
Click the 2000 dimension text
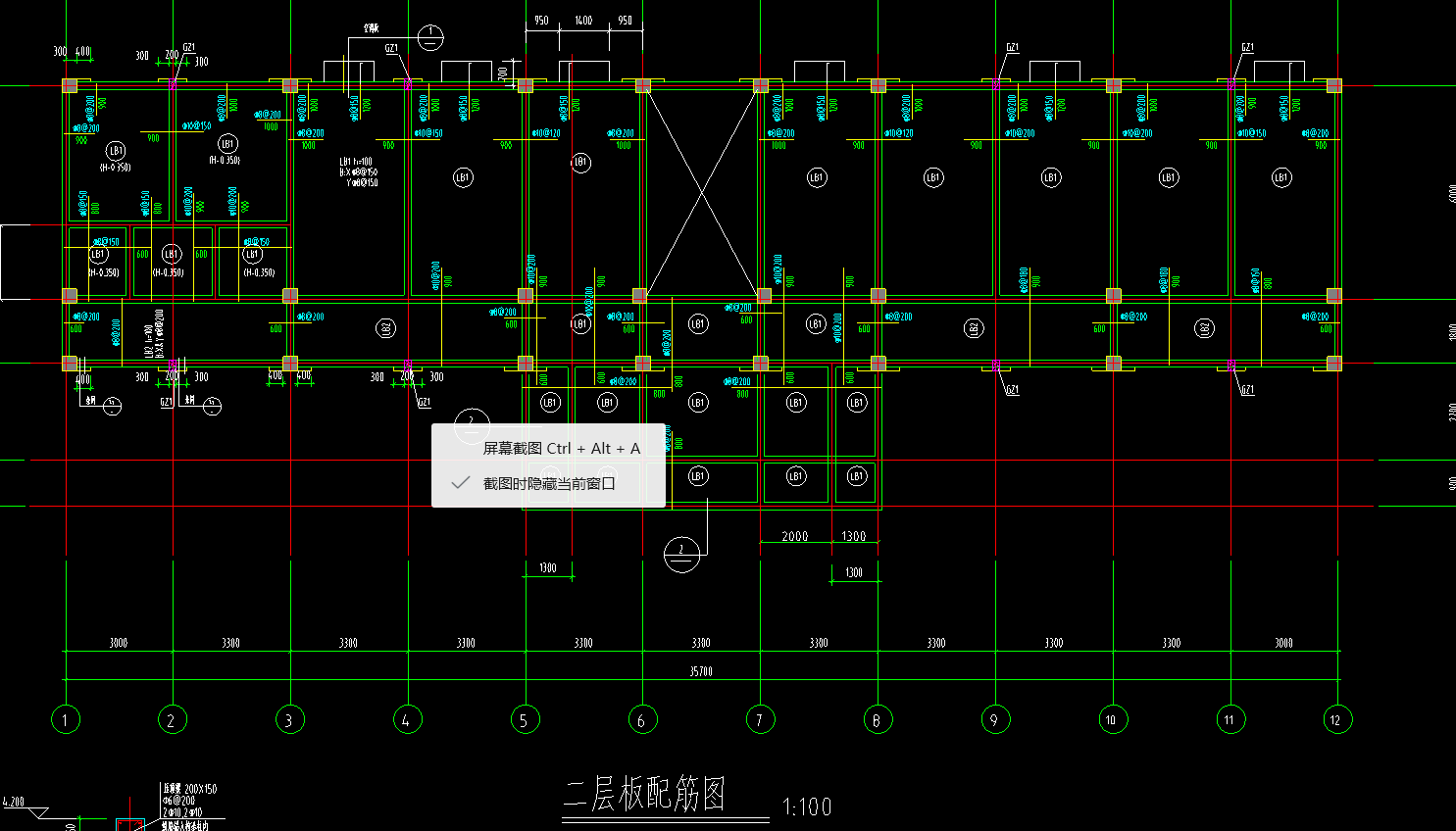pyautogui.click(x=795, y=536)
